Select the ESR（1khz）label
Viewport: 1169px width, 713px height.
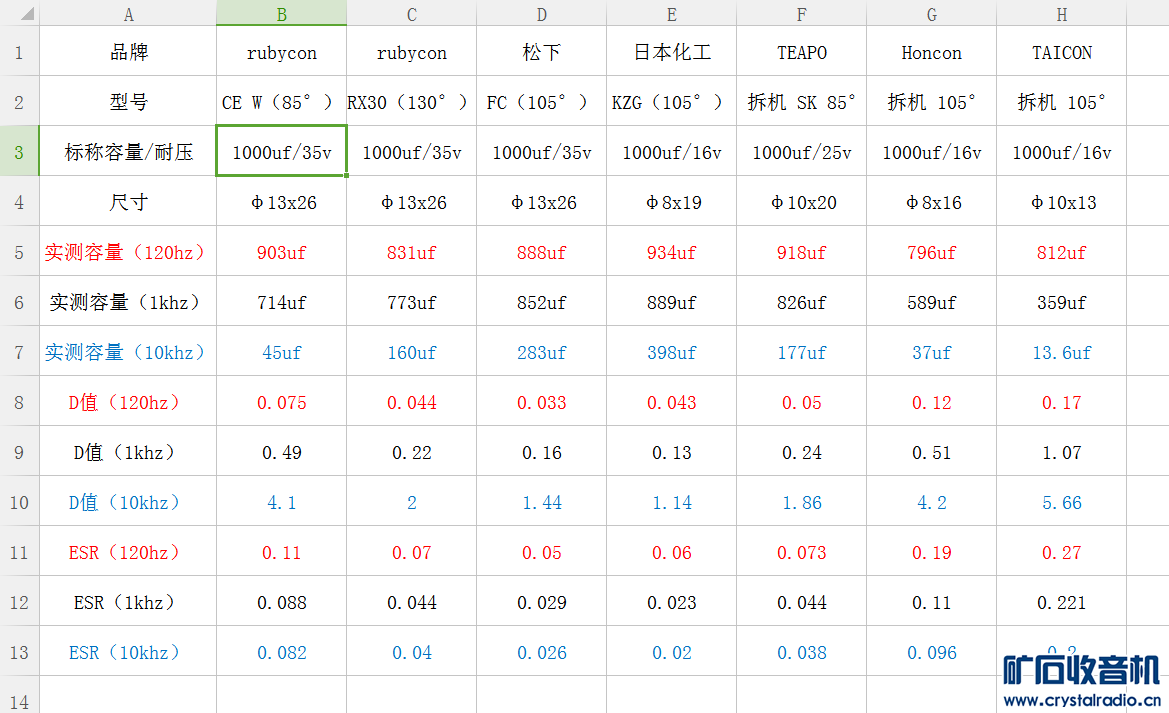[128, 602]
